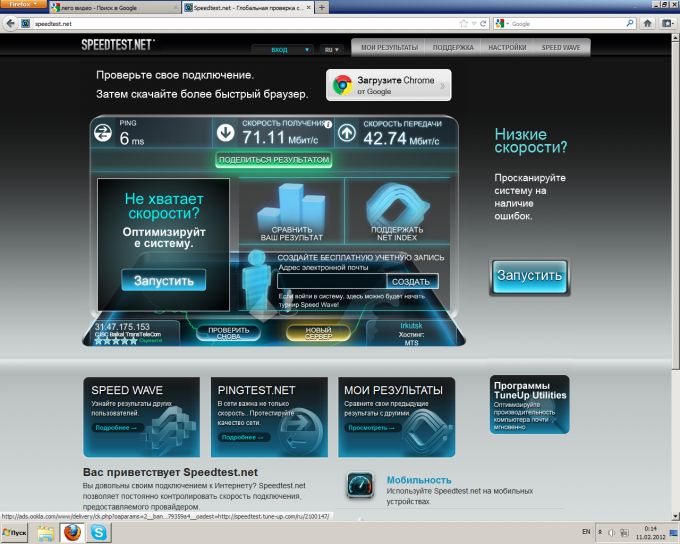Click ПОДЕЛИТЬСЯ РЕЗУЛЬТАТОМ button
The height and width of the screenshot is (544, 680).
pyautogui.click(x=274, y=160)
